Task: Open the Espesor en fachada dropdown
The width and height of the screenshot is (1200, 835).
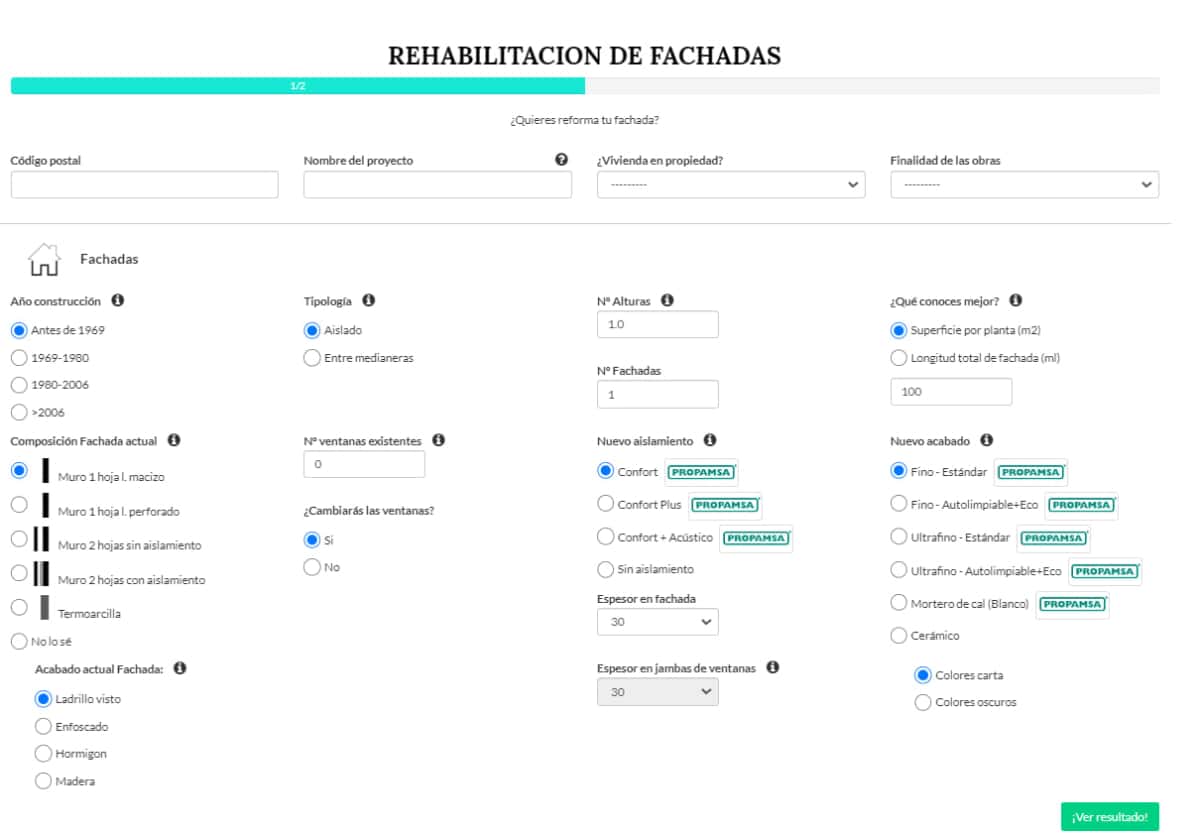Action: click(x=657, y=621)
